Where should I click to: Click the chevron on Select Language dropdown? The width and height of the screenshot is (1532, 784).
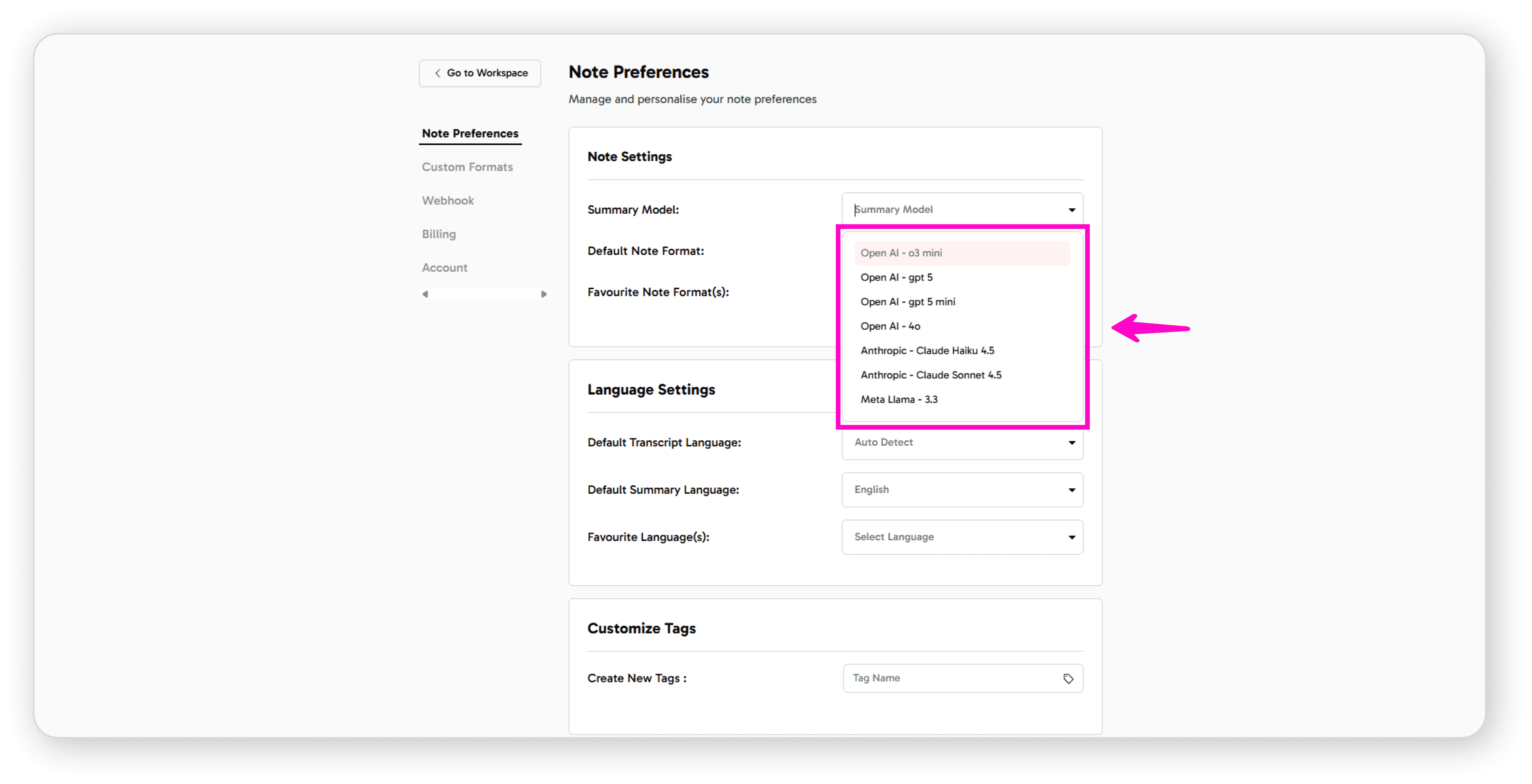[1071, 537]
